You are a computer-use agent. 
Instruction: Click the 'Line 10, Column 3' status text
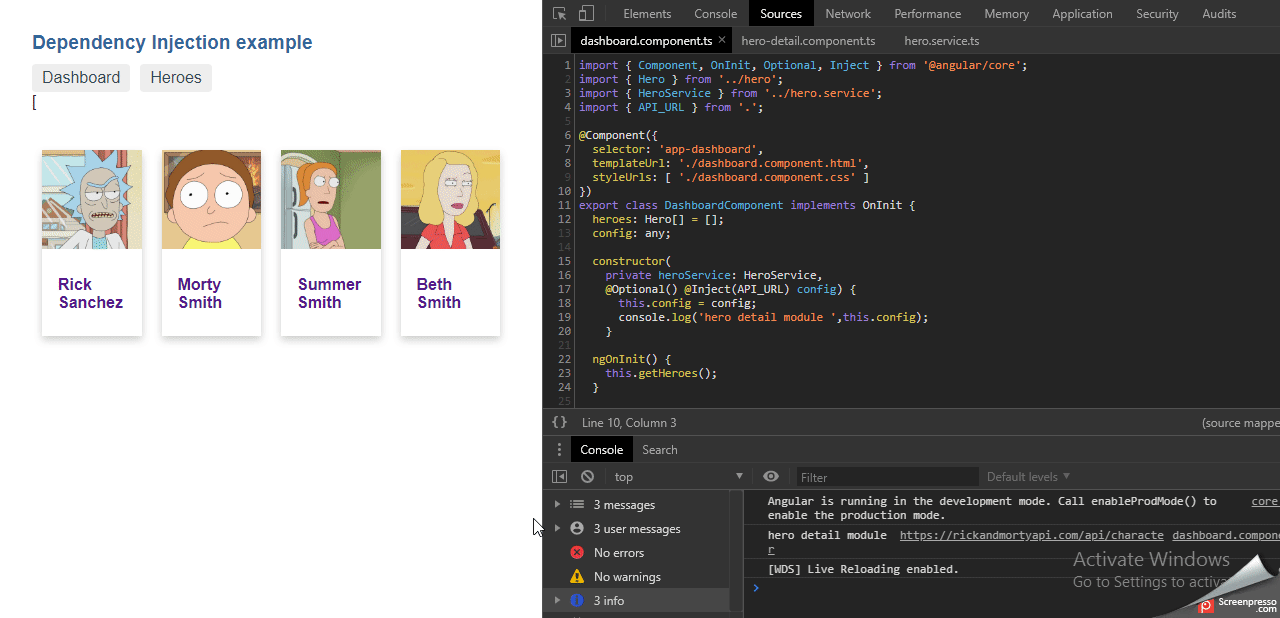(629, 423)
